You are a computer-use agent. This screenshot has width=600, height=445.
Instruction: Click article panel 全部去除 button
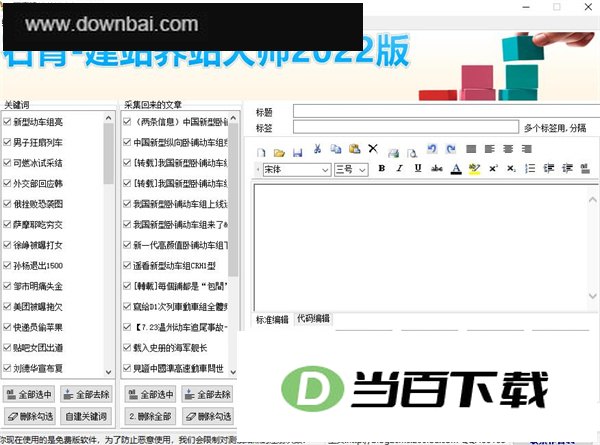pyautogui.click(x=207, y=394)
